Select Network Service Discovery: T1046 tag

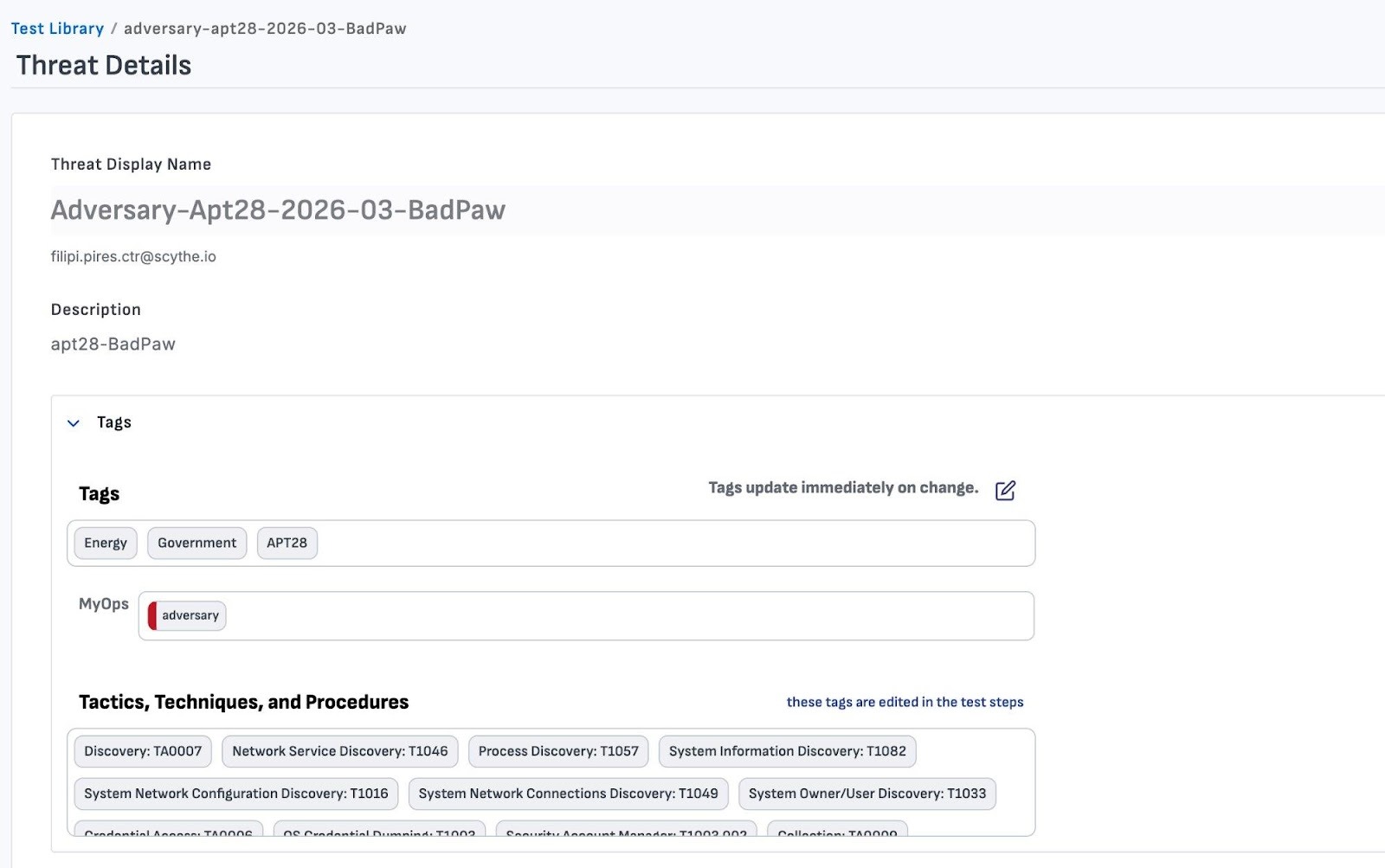click(x=339, y=751)
